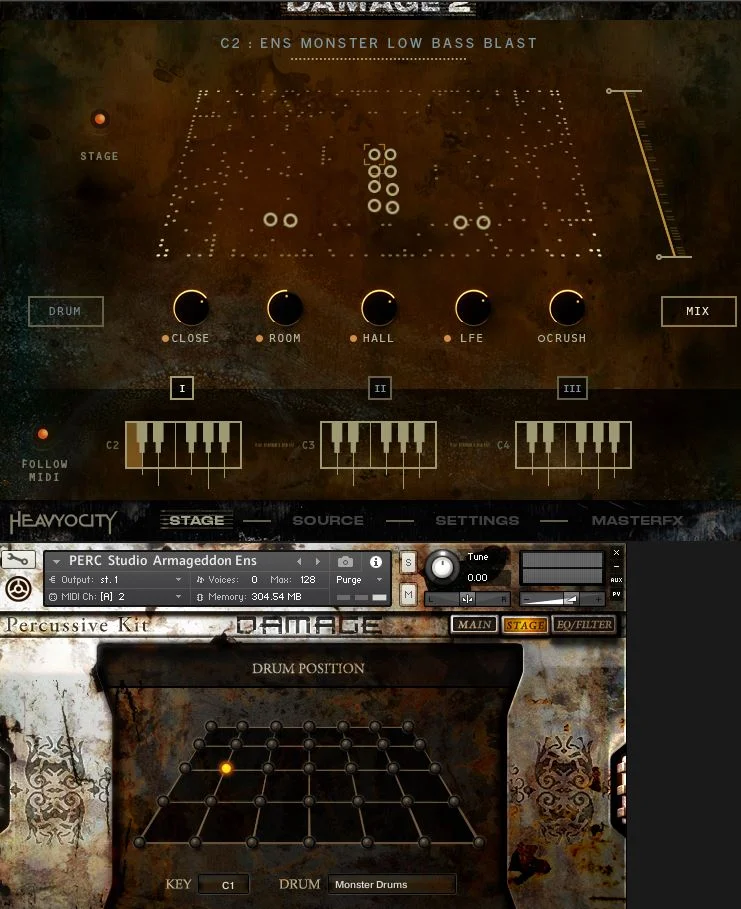Switch to the MASTERFX tab
Viewport: 741px width, 909px height.
point(637,521)
